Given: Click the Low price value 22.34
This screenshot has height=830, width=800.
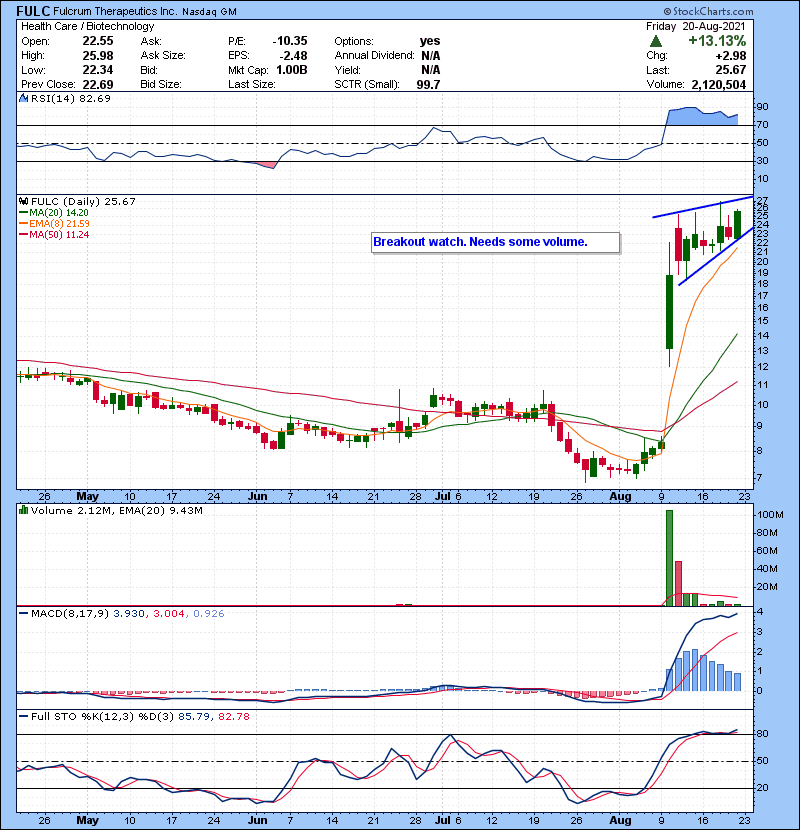Looking at the screenshot, I should [x=98, y=70].
